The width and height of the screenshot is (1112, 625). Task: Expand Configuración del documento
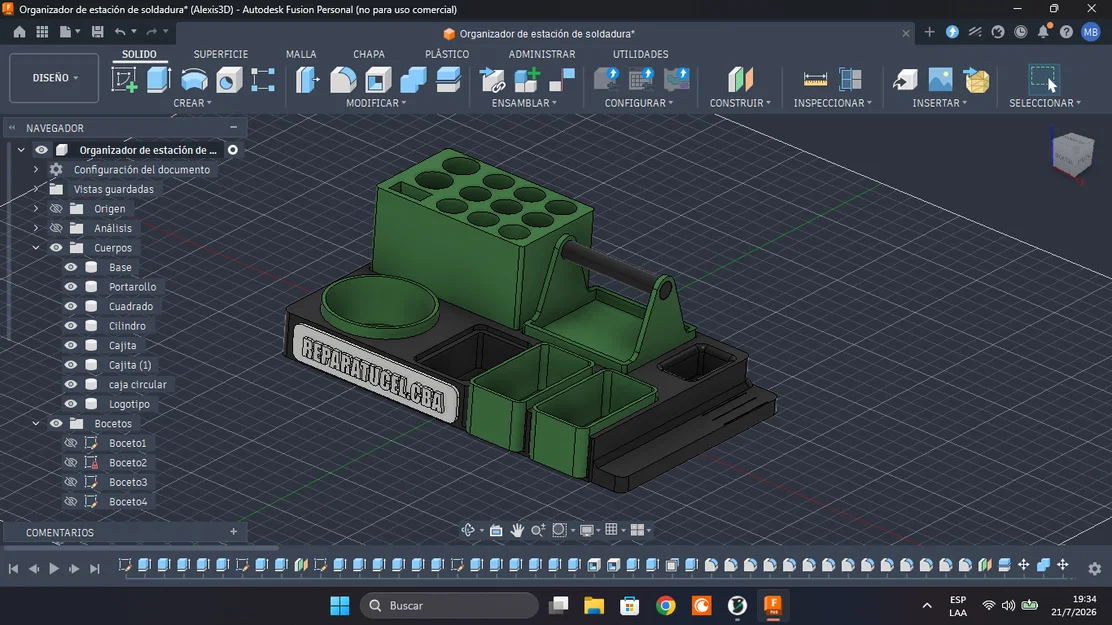[35, 170]
